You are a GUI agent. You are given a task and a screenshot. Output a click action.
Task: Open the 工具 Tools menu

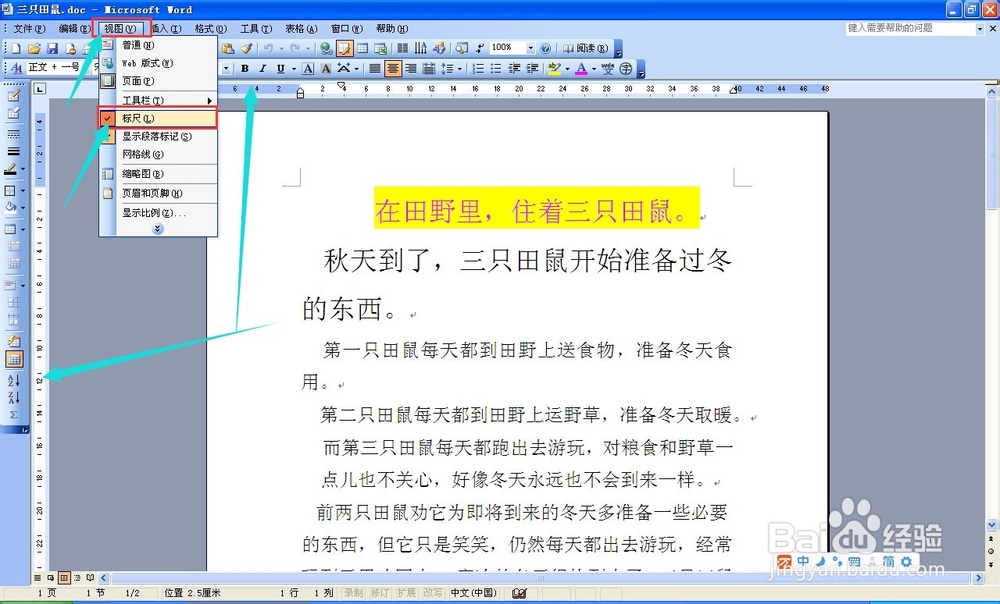256,29
